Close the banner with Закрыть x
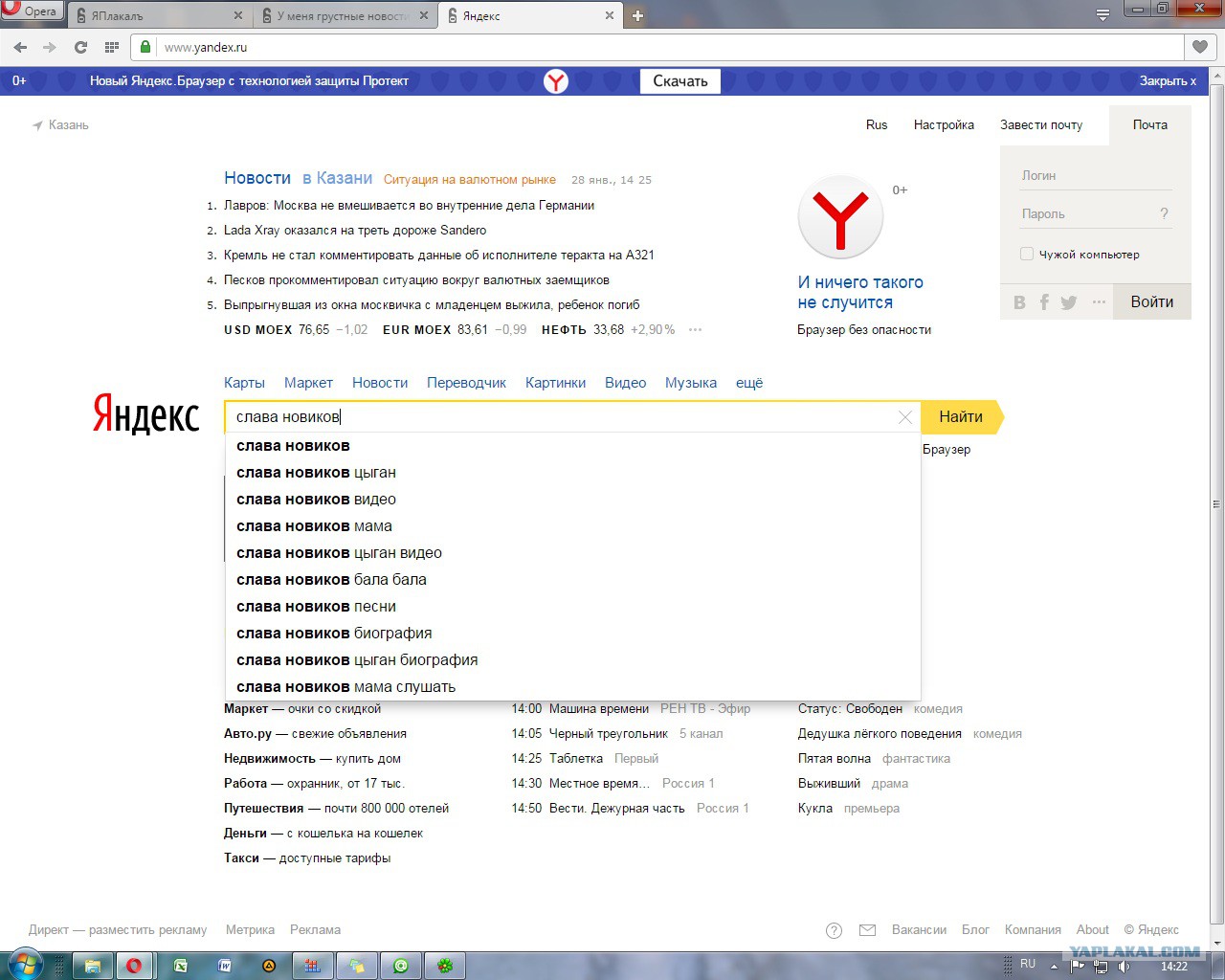This screenshot has height=980, width=1225. 1168,81
